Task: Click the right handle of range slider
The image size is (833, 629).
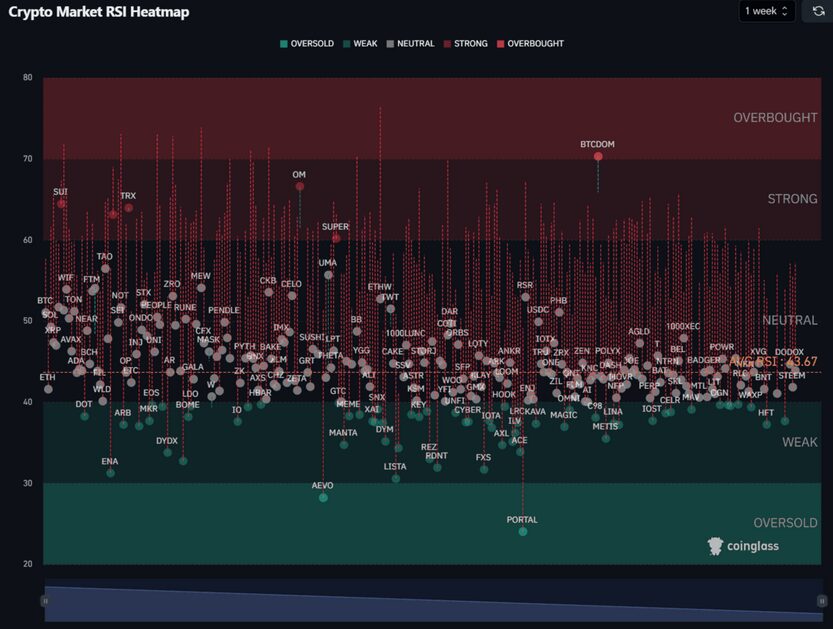Action: pos(821,600)
